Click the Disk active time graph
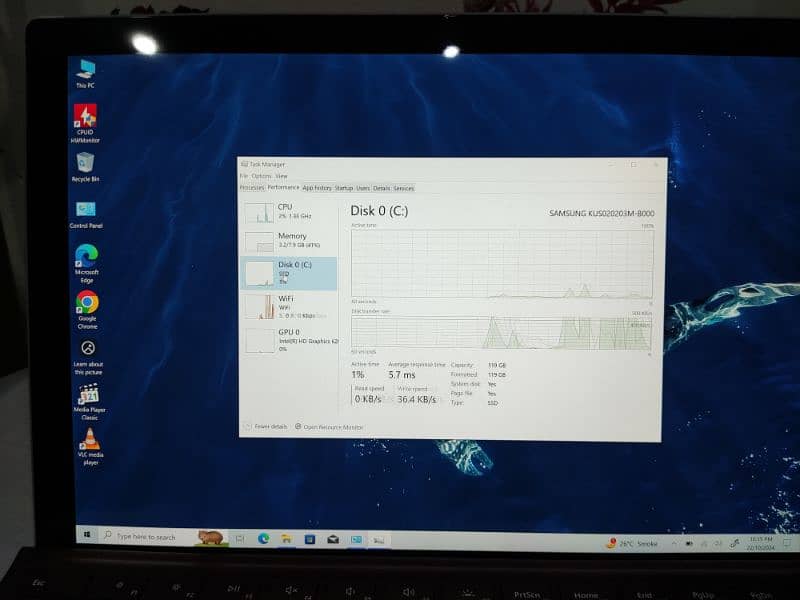800x600 pixels. (x=502, y=263)
